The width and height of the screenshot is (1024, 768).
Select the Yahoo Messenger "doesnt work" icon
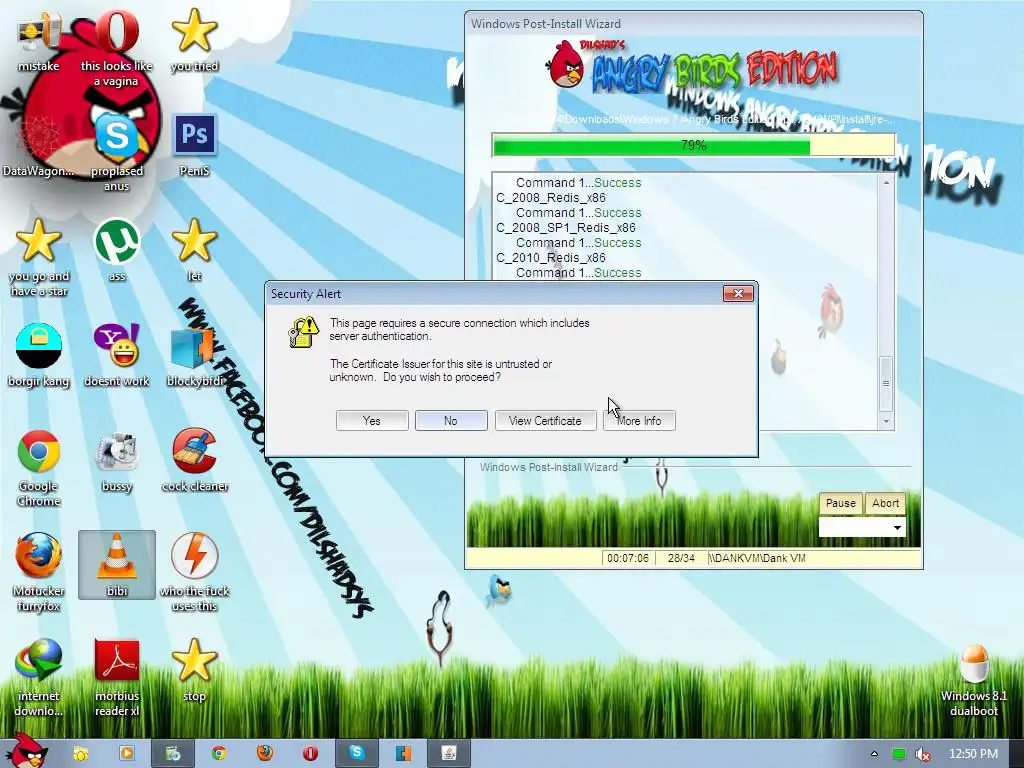[117, 355]
